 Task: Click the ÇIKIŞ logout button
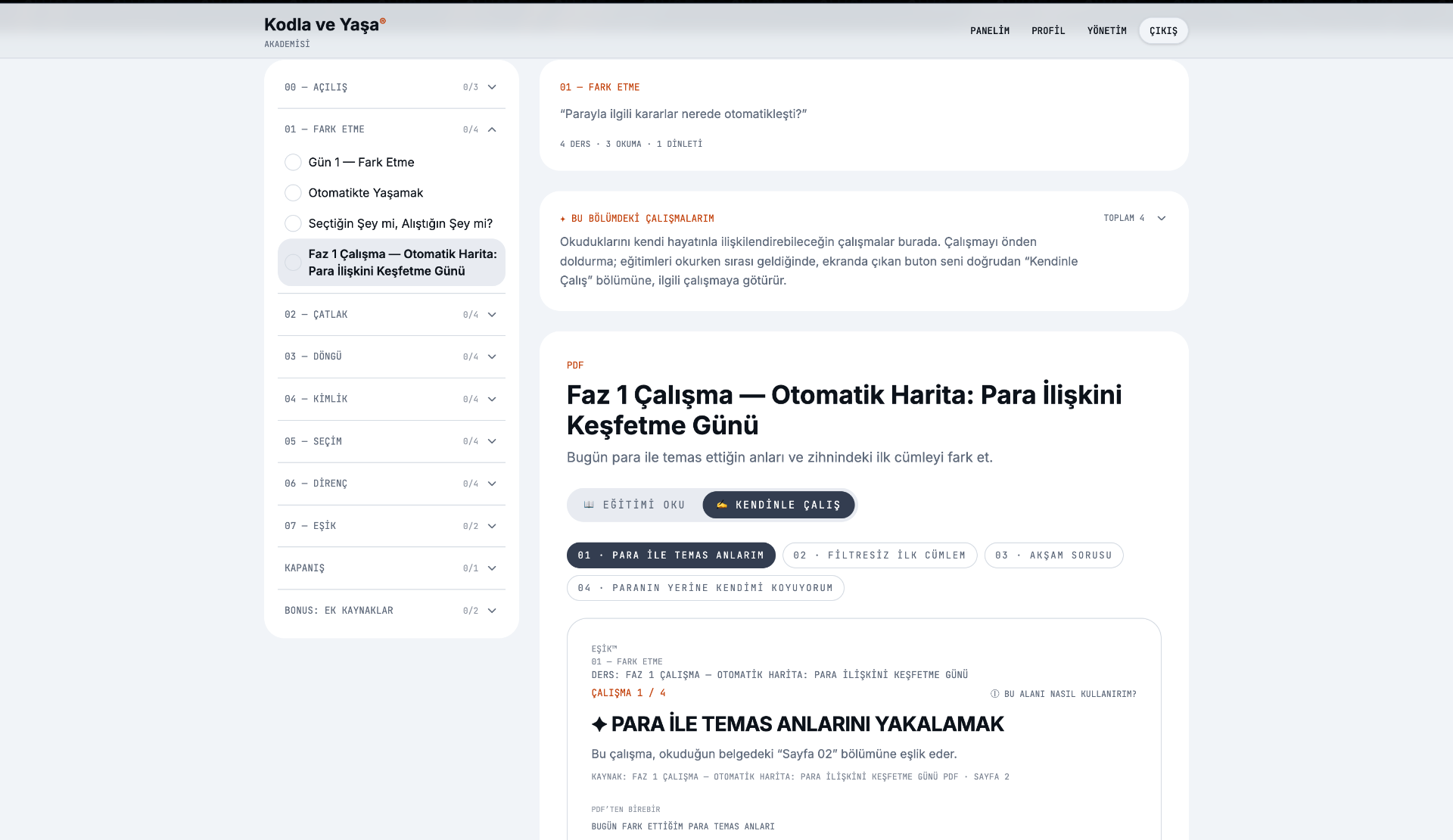tap(1163, 31)
